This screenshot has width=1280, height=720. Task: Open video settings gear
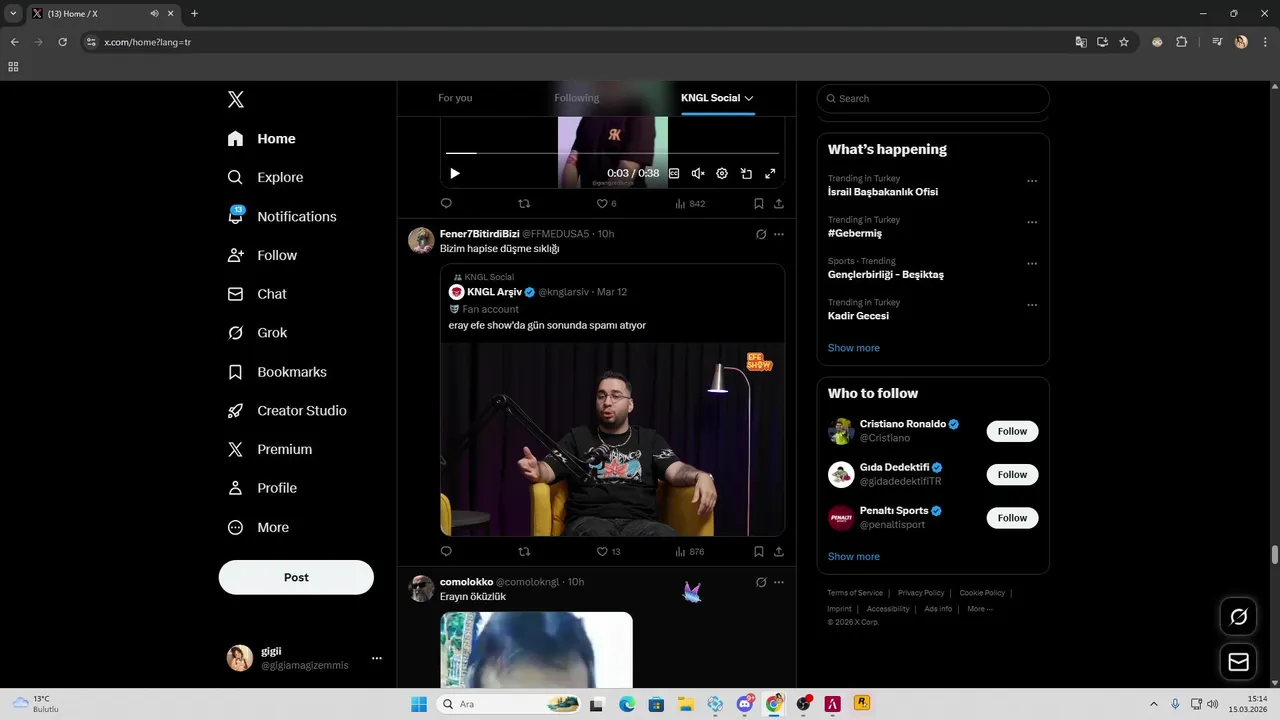click(722, 173)
